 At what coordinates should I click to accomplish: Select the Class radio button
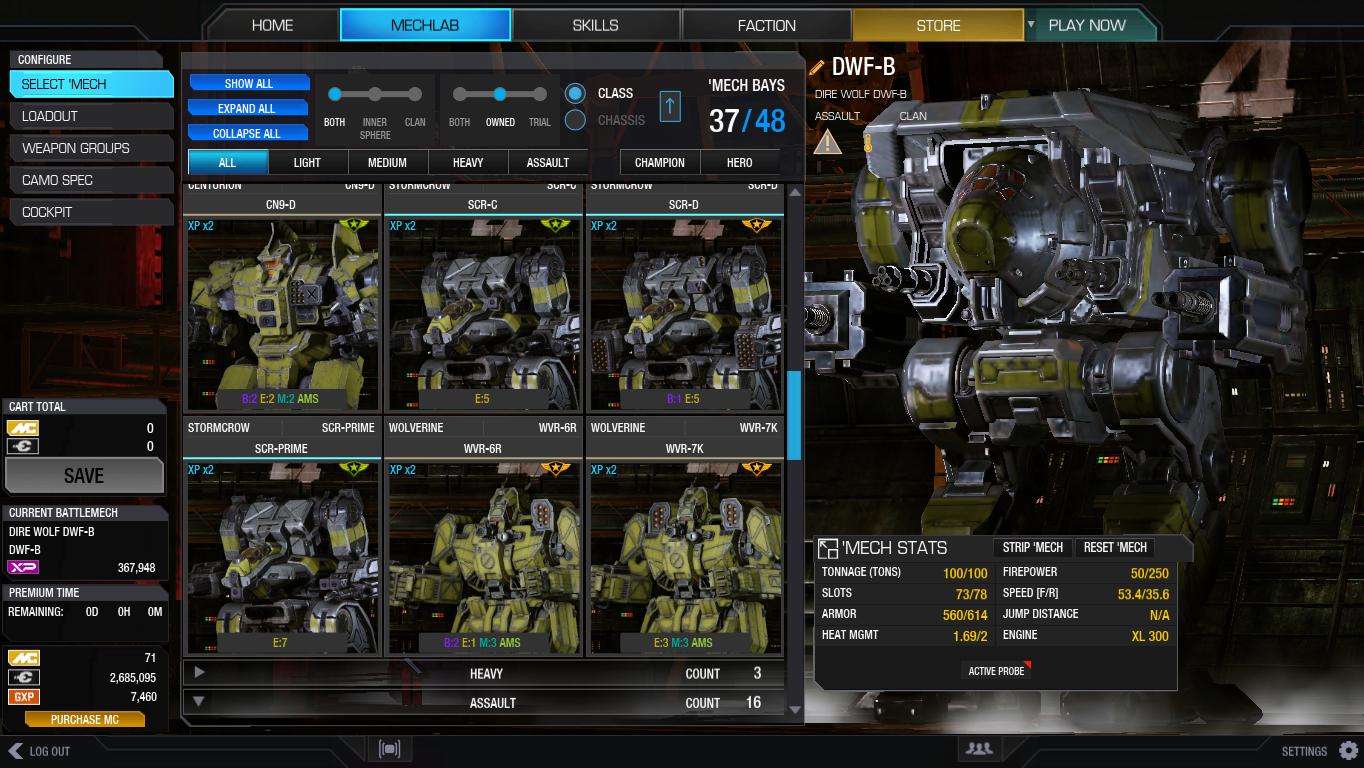pyautogui.click(x=575, y=93)
